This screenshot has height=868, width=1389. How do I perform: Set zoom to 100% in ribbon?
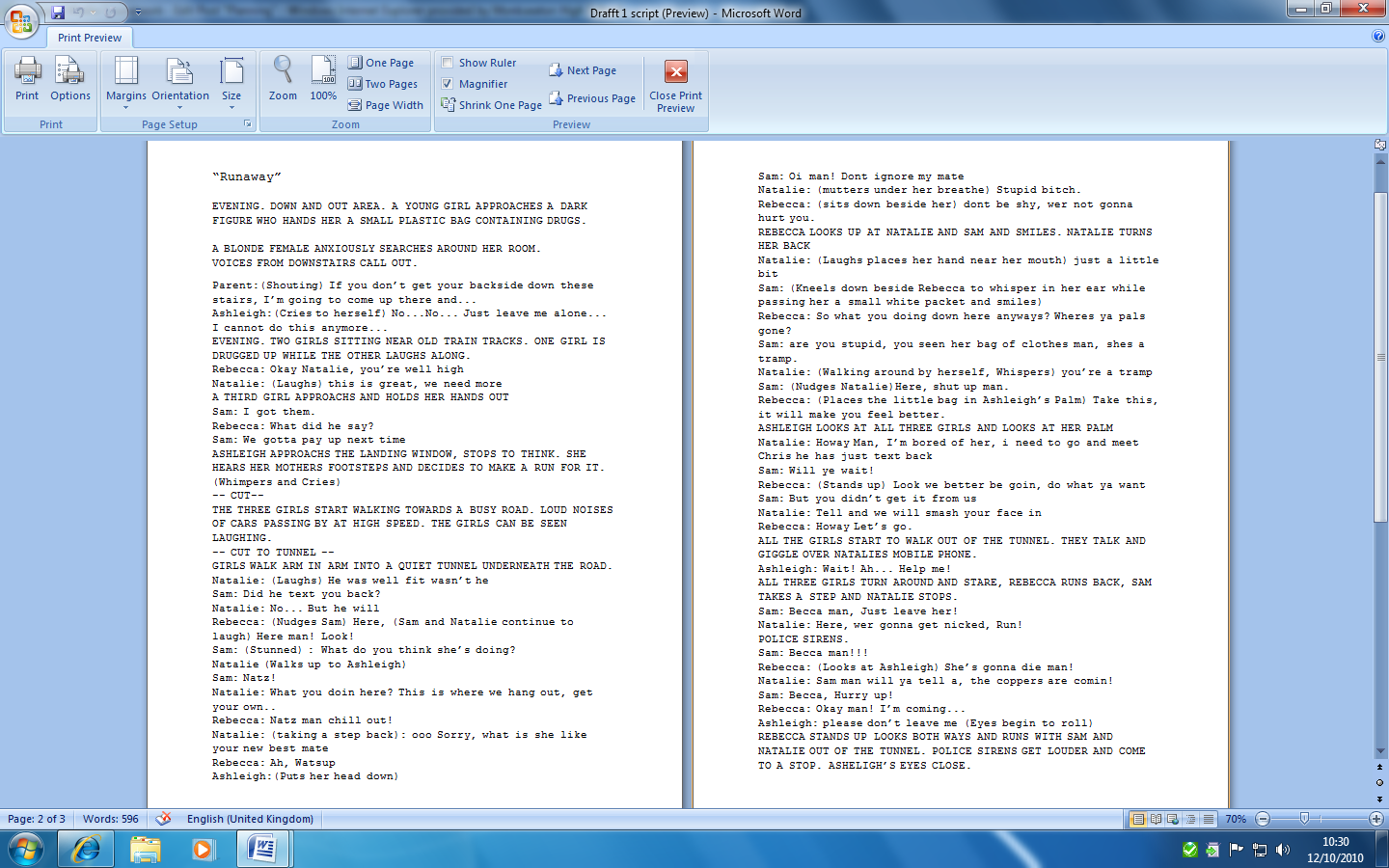pyautogui.click(x=323, y=79)
